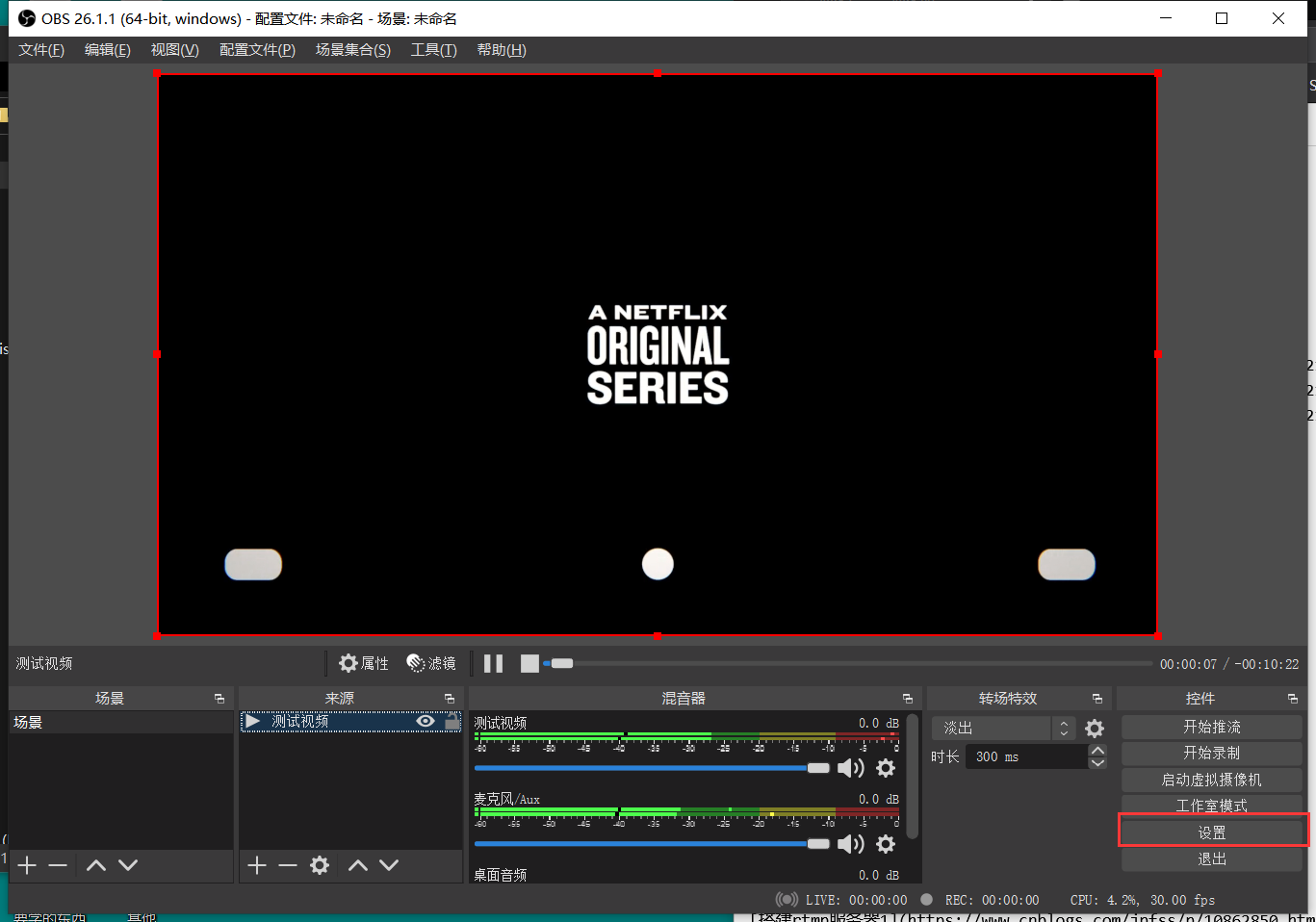Click the CPU usage and fps readout
This screenshot has height=922, width=1316.
pyautogui.click(x=1143, y=900)
